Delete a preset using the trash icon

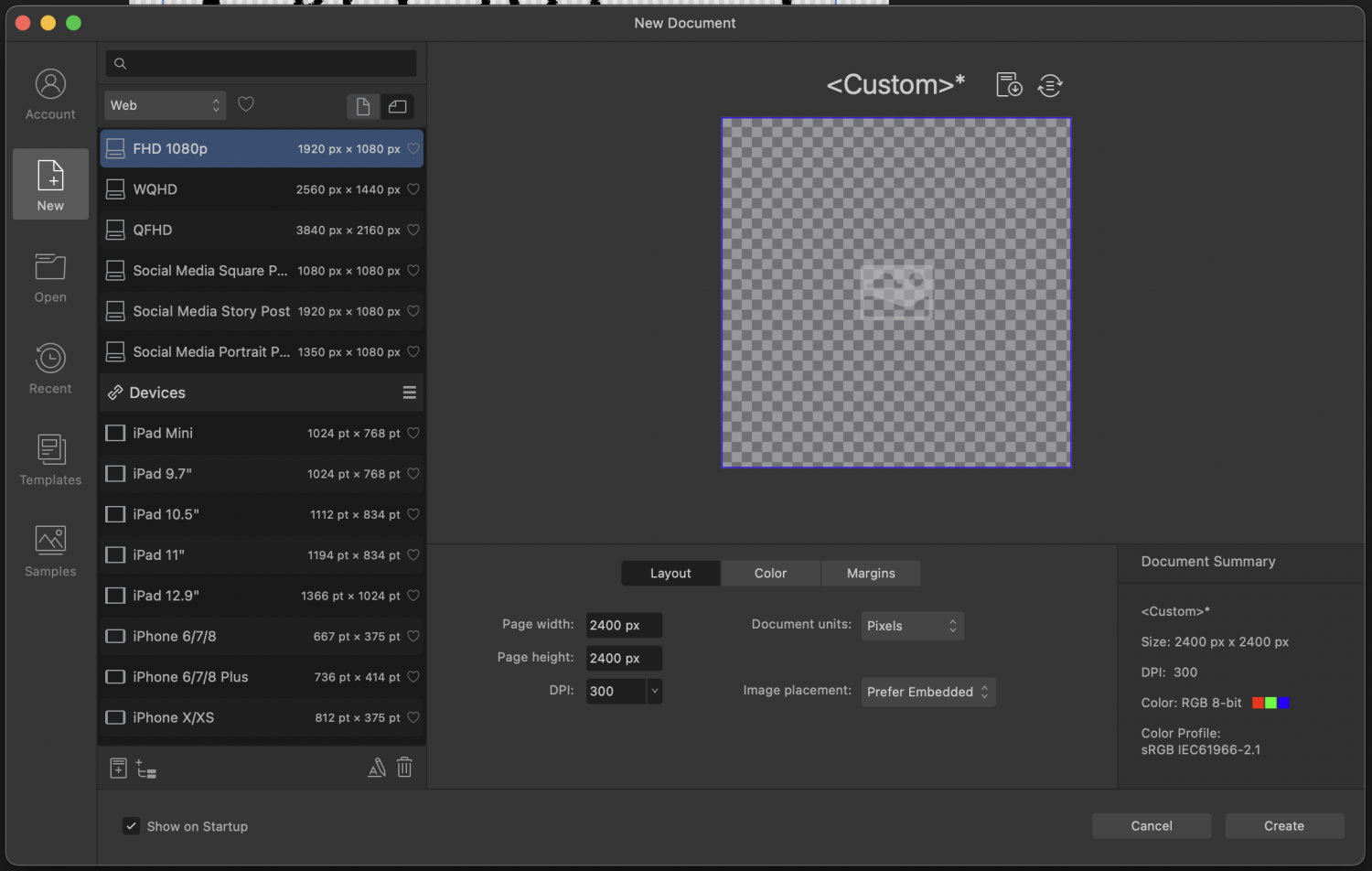click(x=404, y=768)
